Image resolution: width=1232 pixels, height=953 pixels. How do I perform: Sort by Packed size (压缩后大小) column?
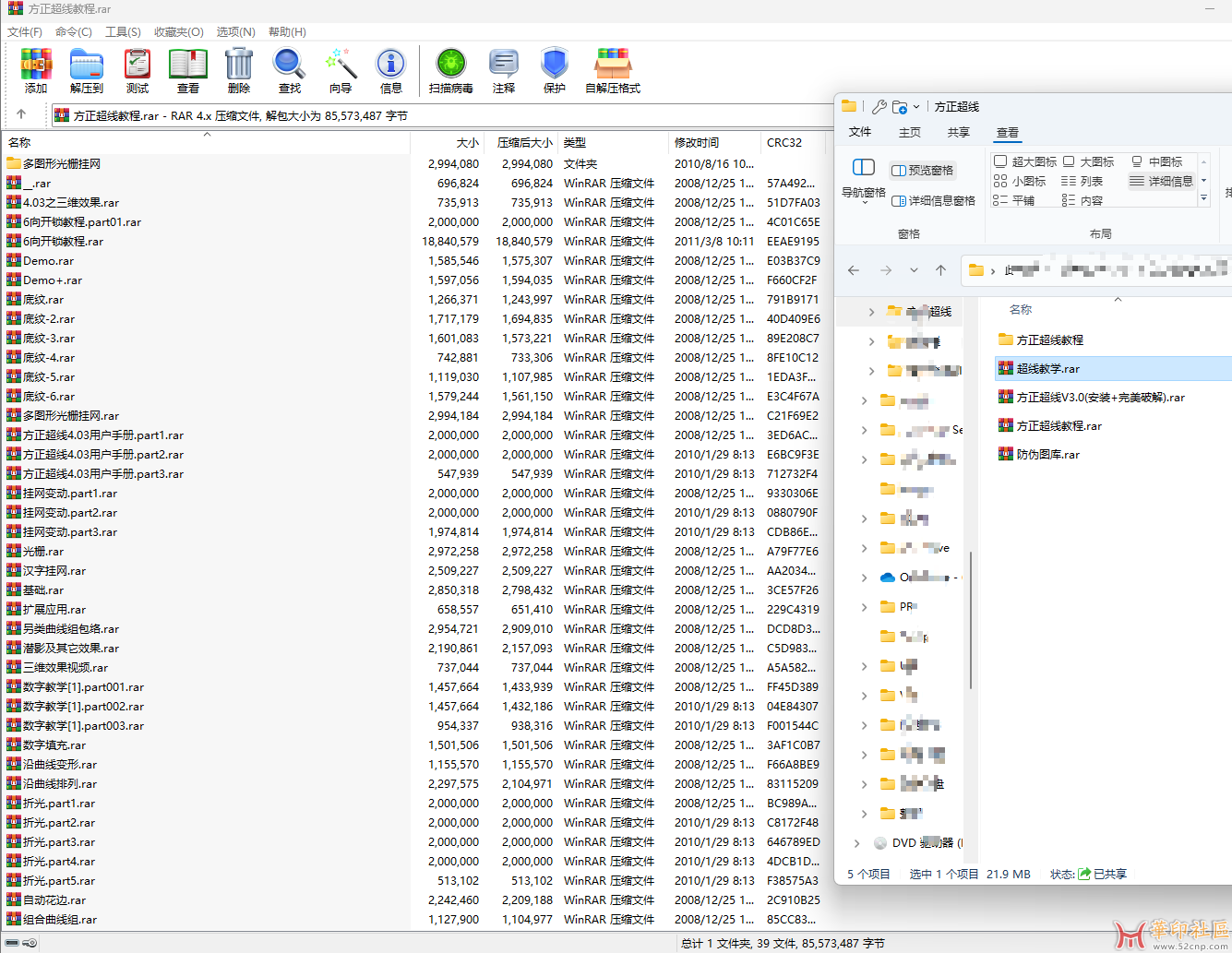tap(521, 142)
